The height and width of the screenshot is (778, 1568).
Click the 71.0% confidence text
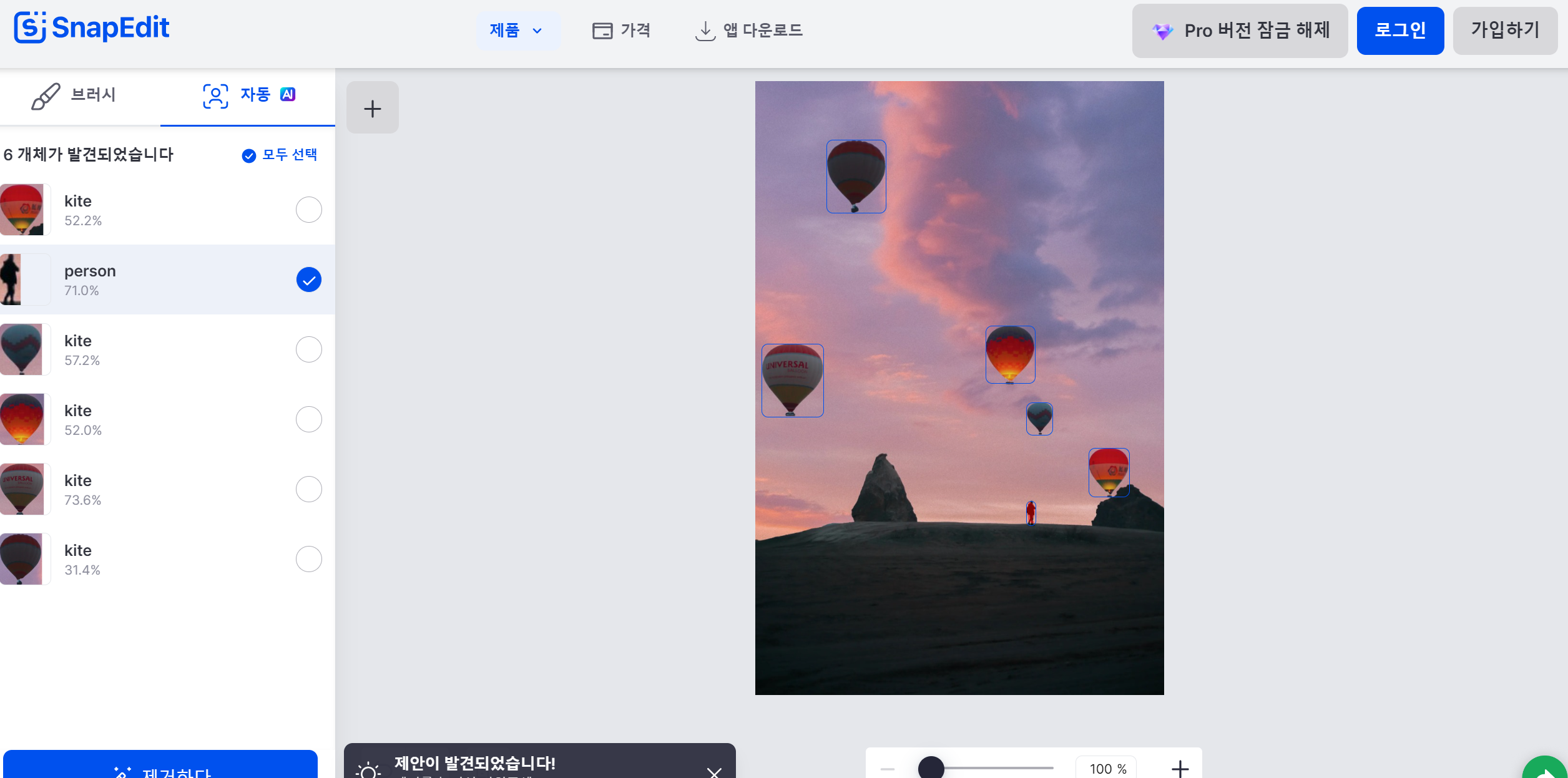pos(82,291)
